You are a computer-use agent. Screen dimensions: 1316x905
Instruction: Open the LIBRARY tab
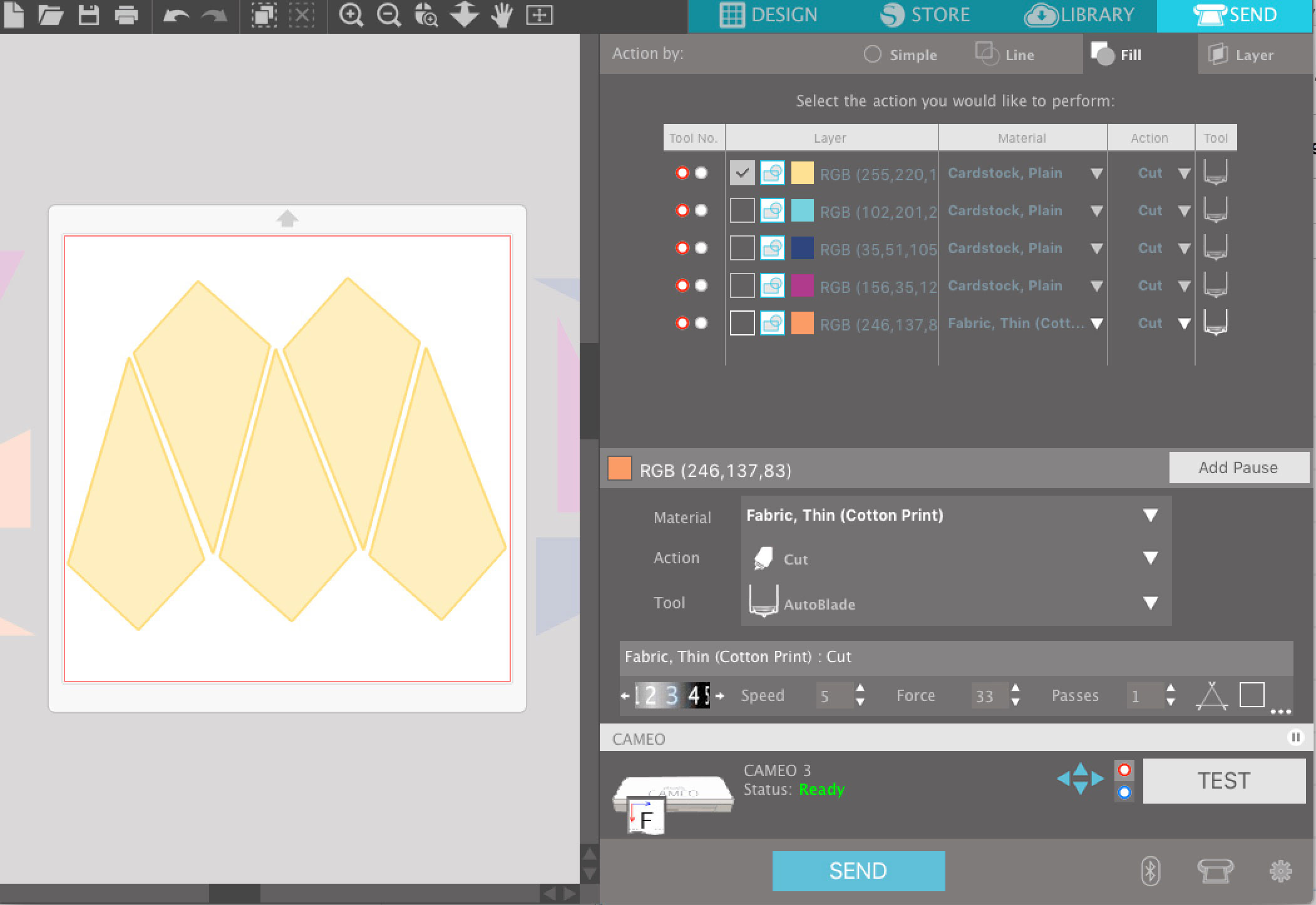click(1079, 15)
